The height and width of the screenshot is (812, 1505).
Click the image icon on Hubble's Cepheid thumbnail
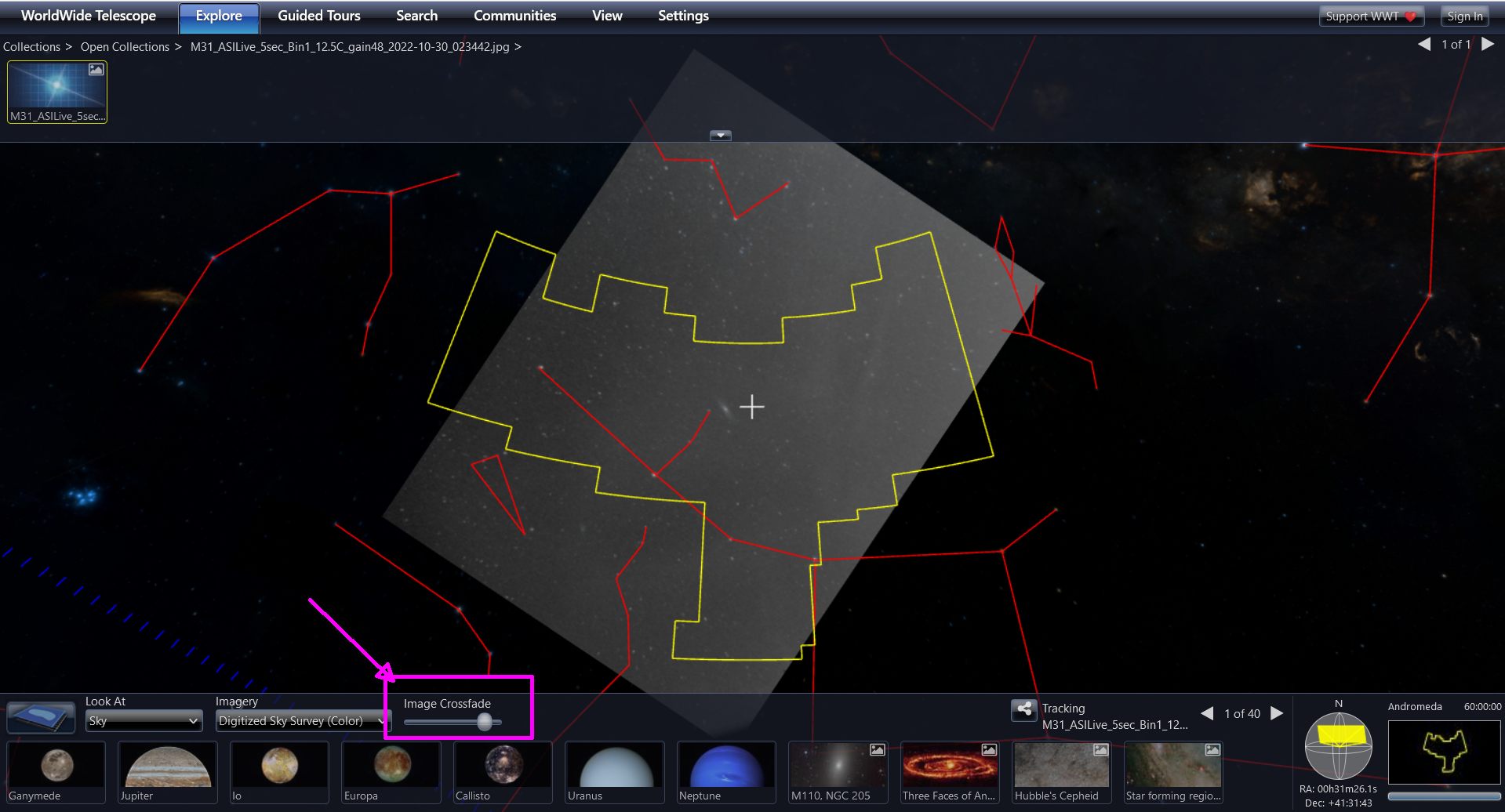coord(1101,750)
